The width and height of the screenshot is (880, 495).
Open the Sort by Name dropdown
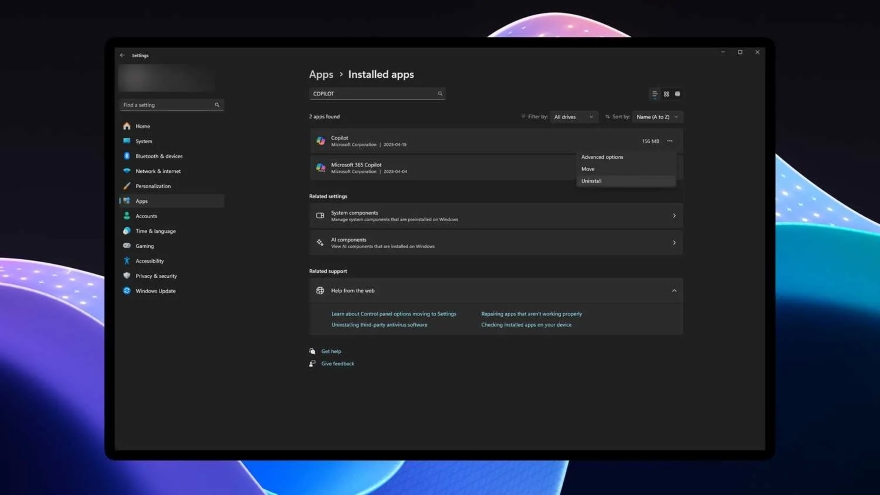(x=658, y=117)
